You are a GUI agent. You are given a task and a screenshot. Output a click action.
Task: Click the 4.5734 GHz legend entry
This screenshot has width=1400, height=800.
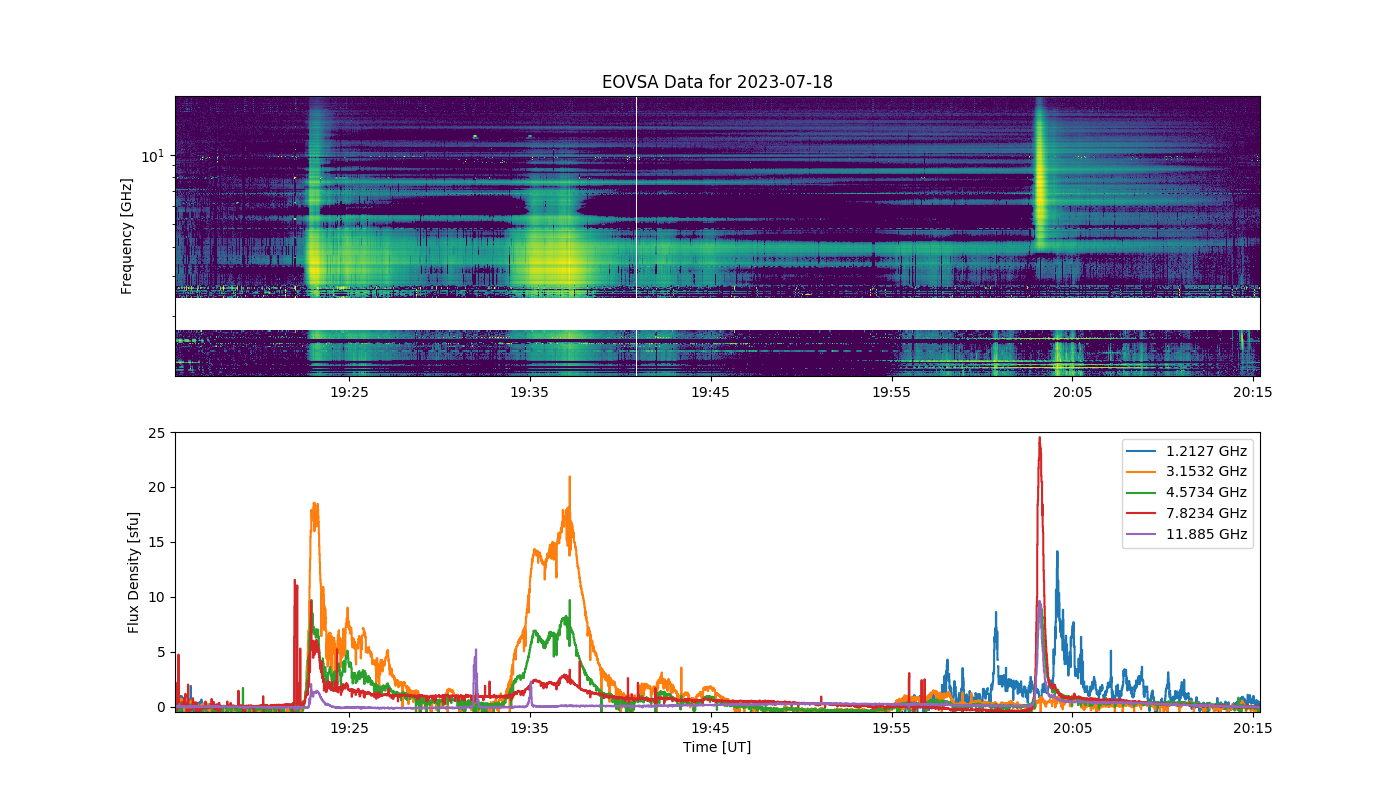1188,493
